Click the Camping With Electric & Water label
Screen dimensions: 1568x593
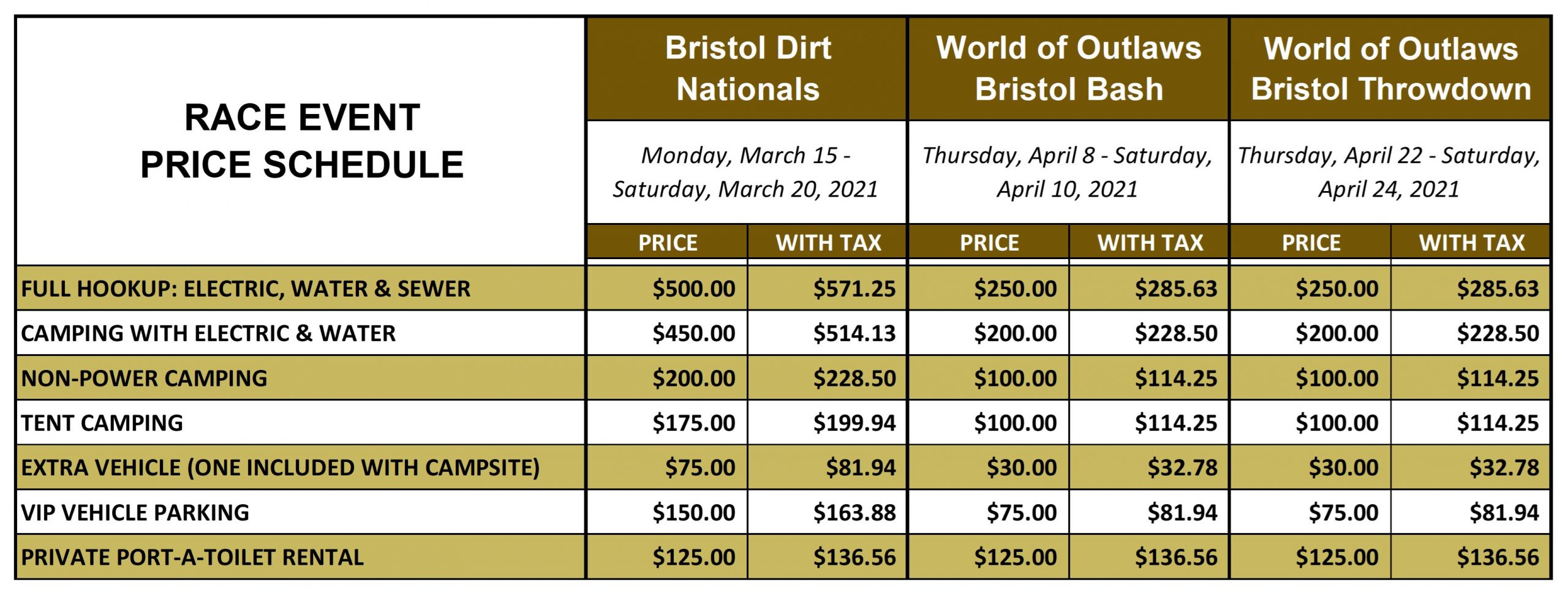coord(208,333)
